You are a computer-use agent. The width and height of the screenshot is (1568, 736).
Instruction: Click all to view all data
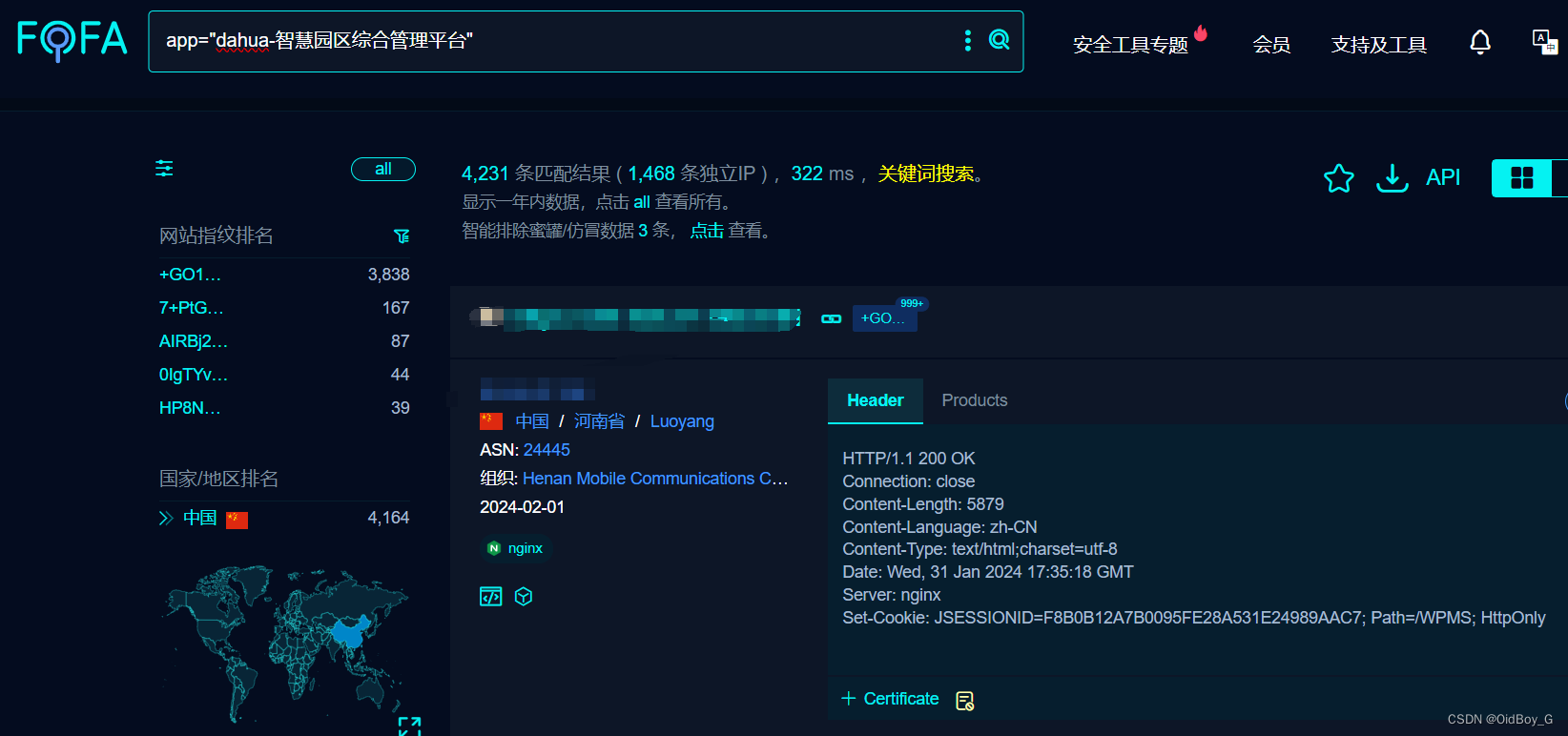642,202
